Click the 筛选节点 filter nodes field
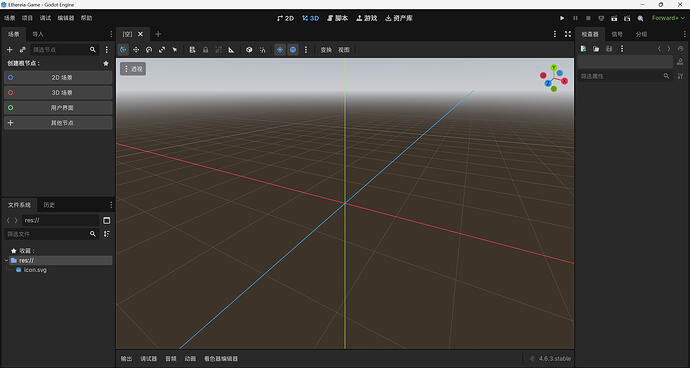This screenshot has width=690, height=368. pos(65,50)
